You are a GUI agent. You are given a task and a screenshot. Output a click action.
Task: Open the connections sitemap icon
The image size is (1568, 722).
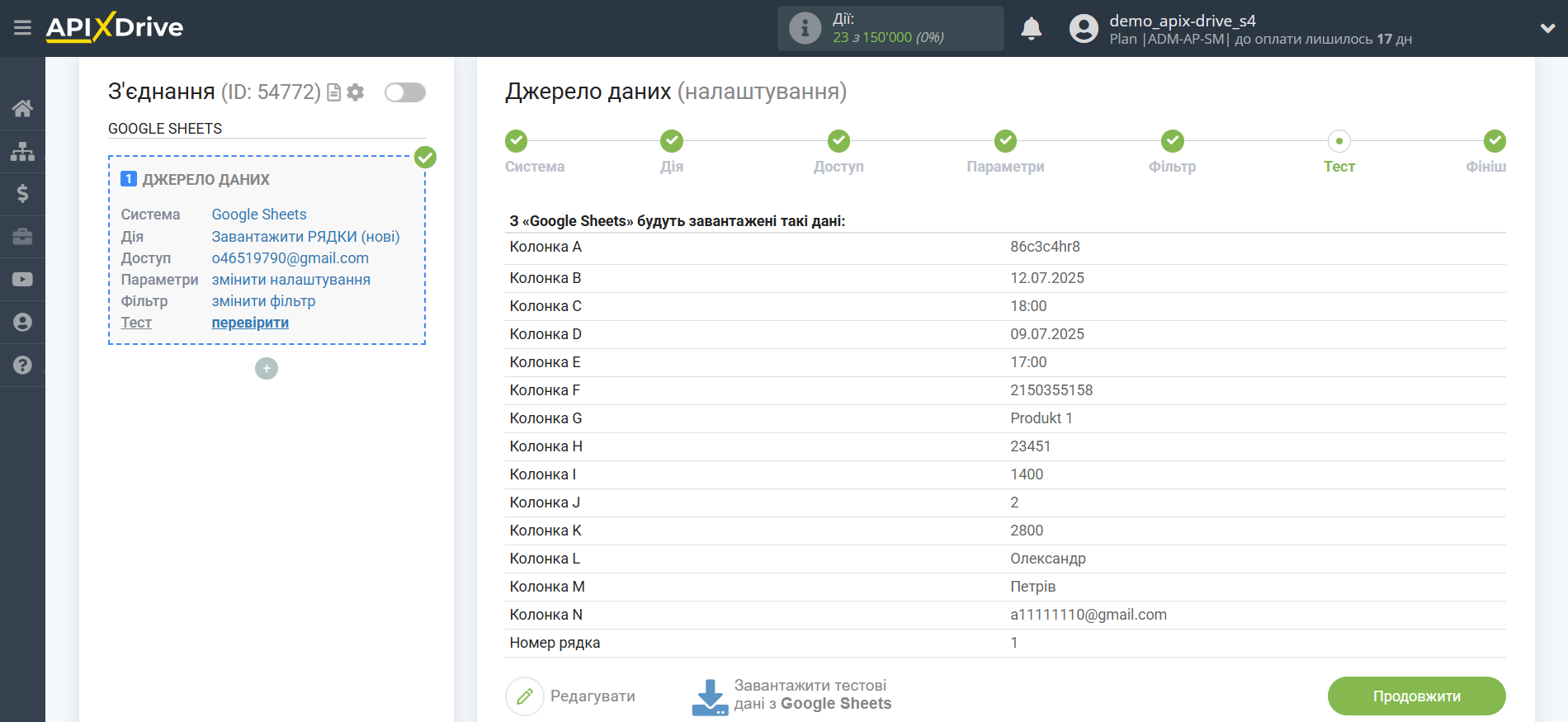point(22,151)
